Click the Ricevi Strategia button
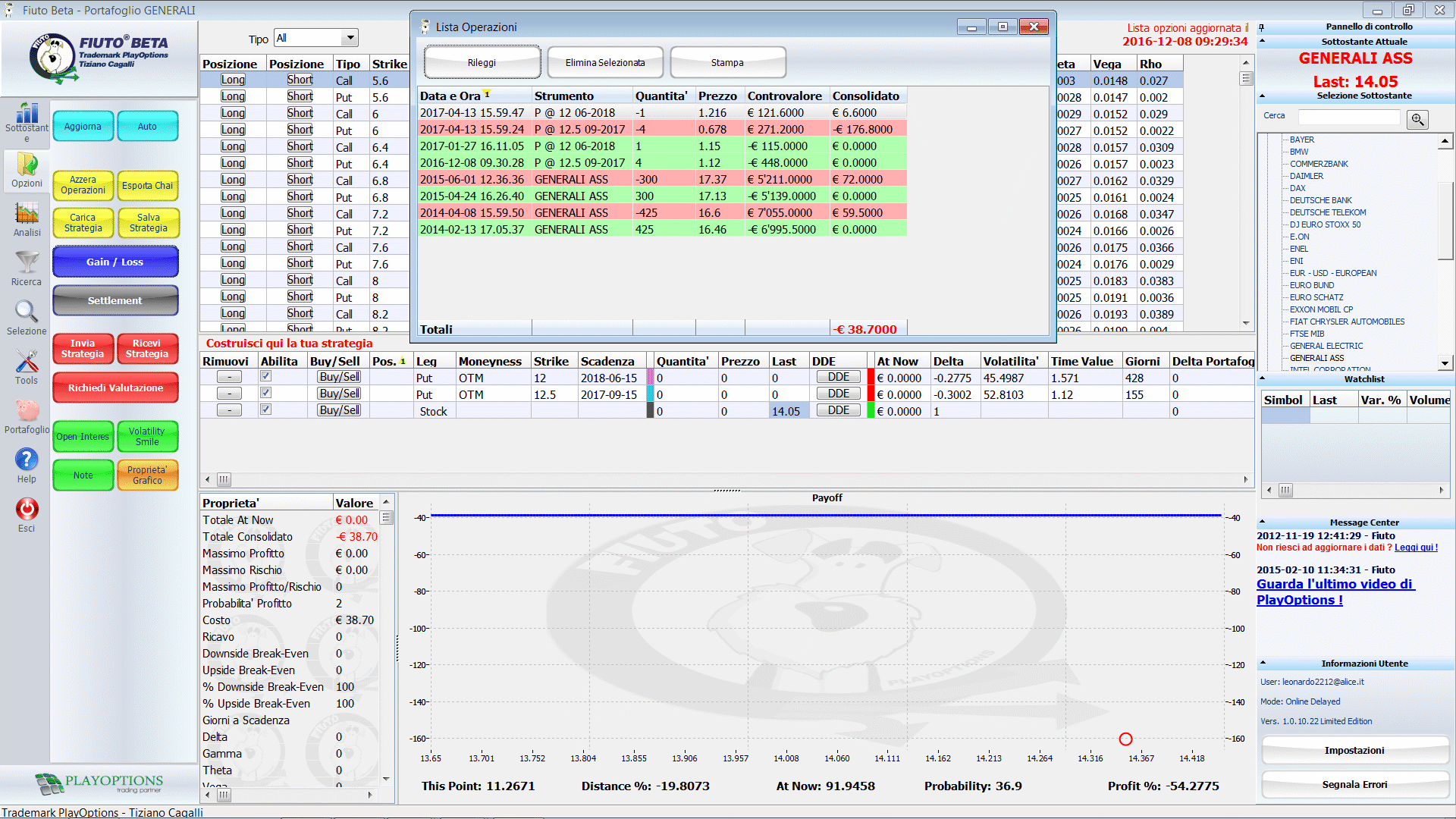The height and width of the screenshot is (819, 1456). pos(147,348)
